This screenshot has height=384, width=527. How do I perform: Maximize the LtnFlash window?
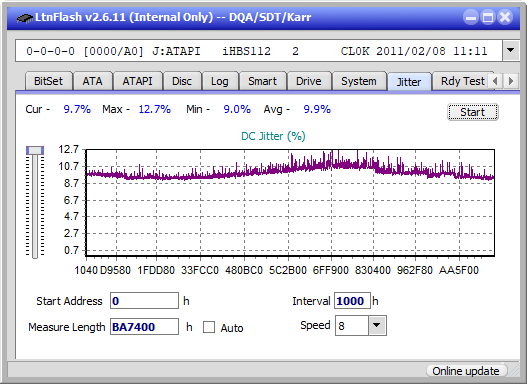tap(488, 17)
